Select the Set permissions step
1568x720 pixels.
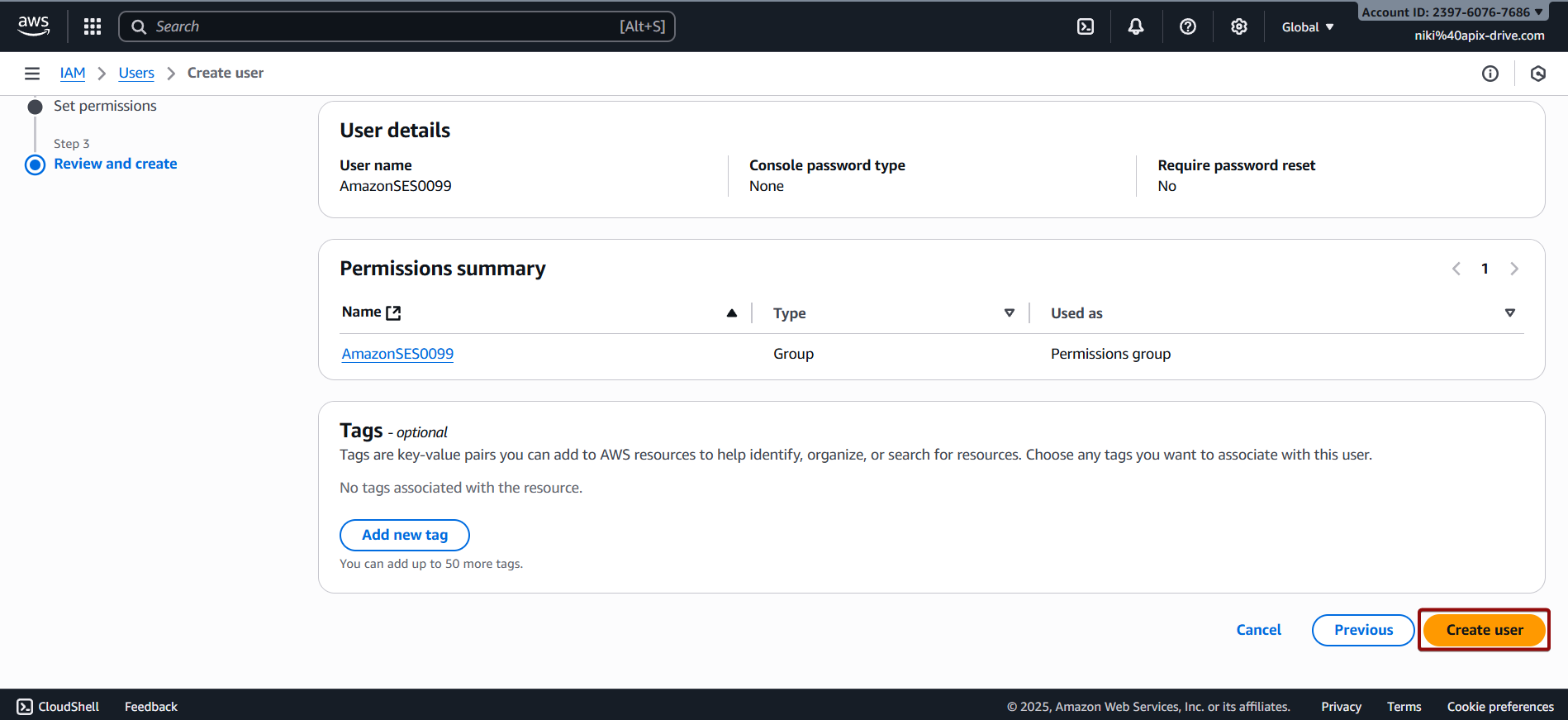coord(105,106)
